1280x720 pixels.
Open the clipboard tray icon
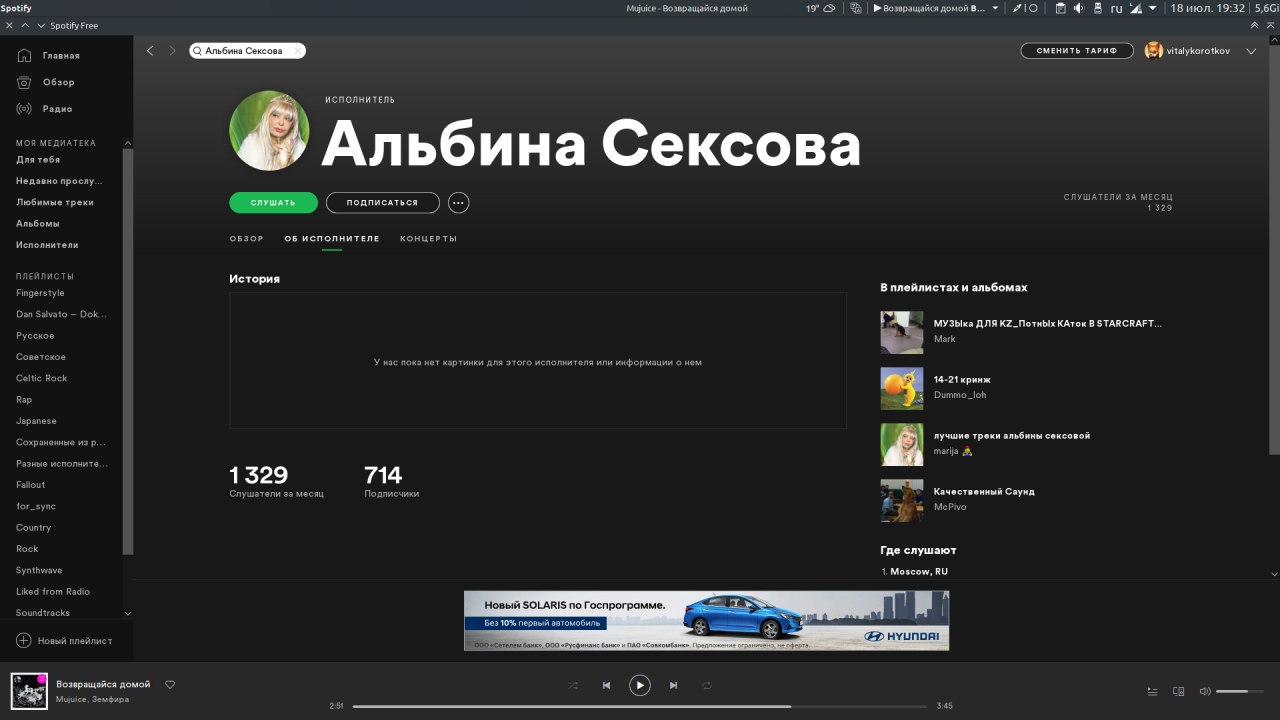1060,8
